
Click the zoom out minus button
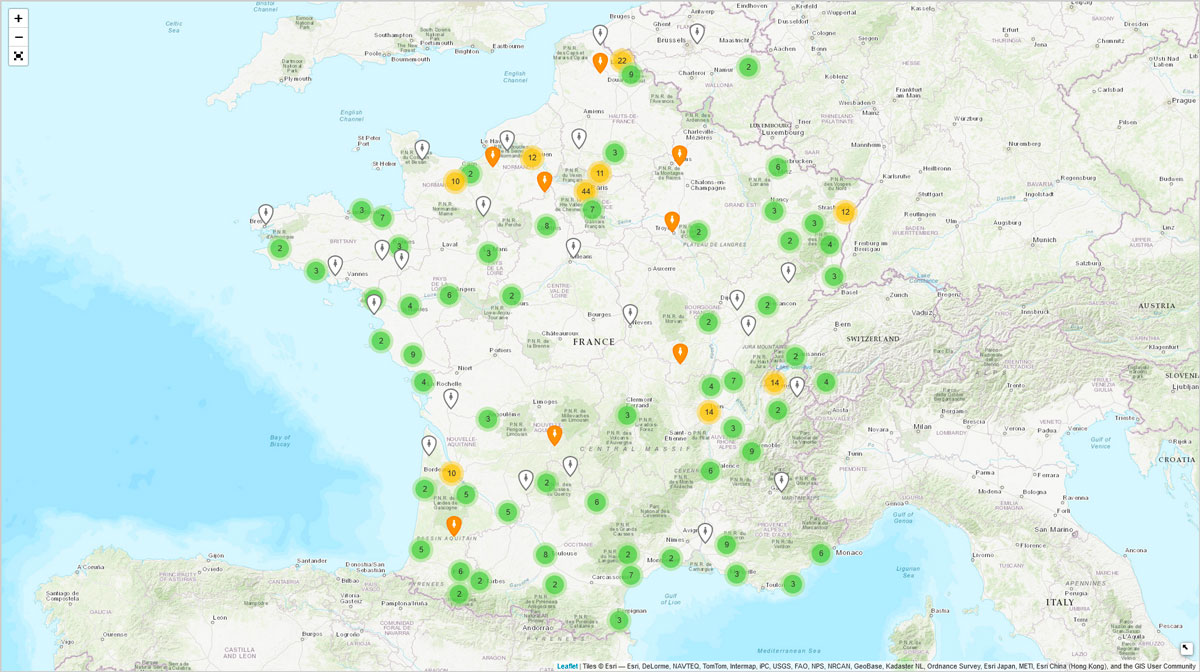tap(18, 37)
